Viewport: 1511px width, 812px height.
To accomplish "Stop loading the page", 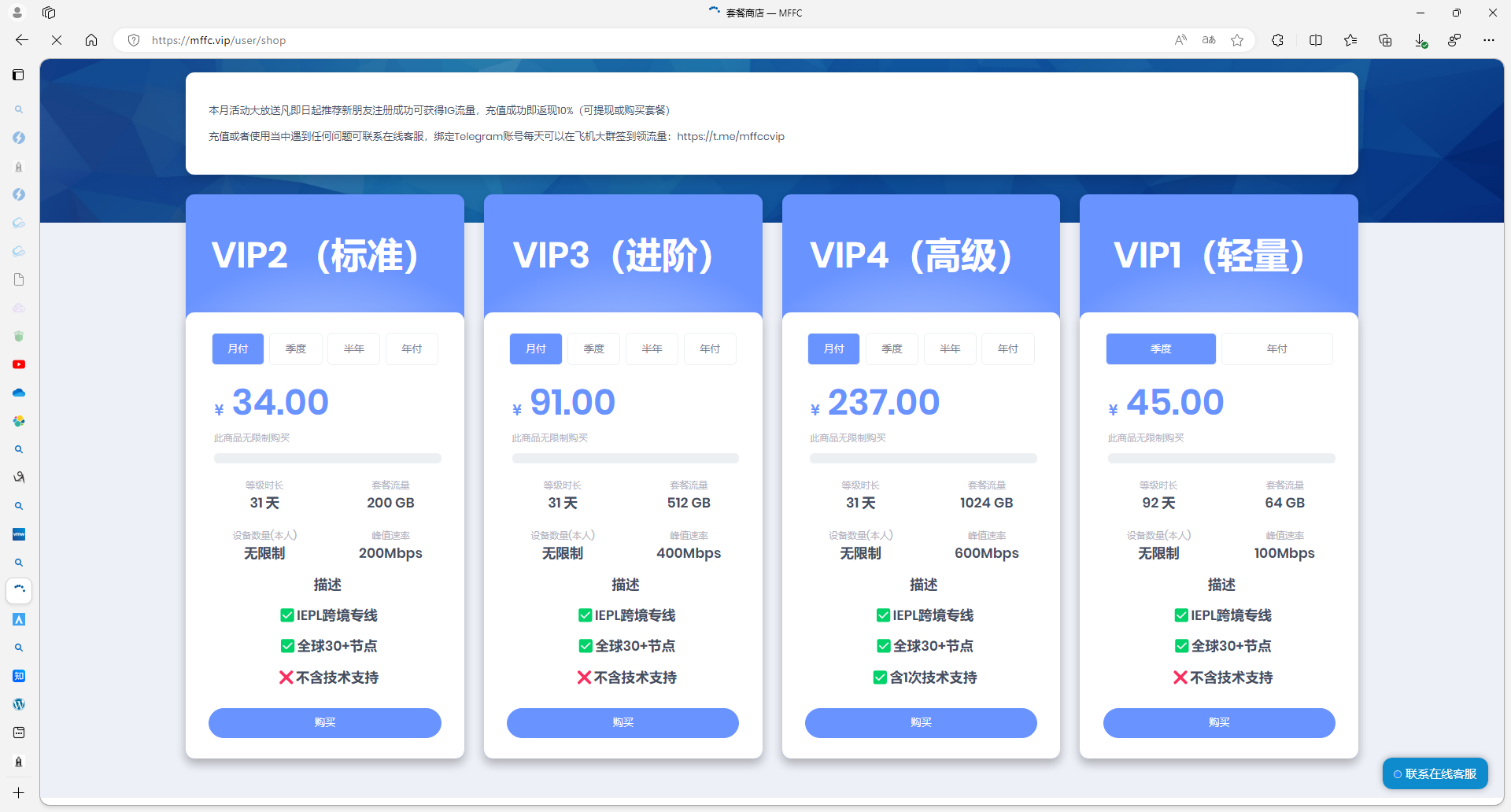I will (57, 40).
